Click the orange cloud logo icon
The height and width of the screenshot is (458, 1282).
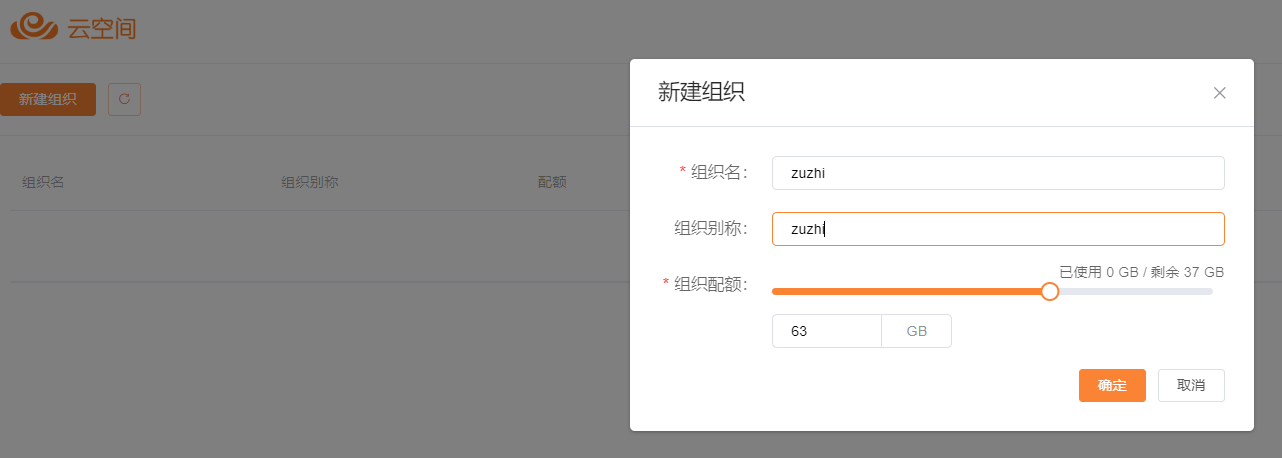35,27
